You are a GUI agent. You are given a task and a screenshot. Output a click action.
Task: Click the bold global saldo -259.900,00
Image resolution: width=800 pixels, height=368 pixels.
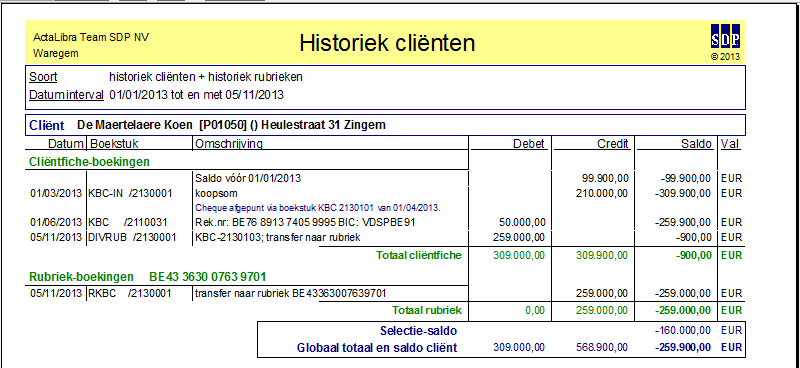682,348
